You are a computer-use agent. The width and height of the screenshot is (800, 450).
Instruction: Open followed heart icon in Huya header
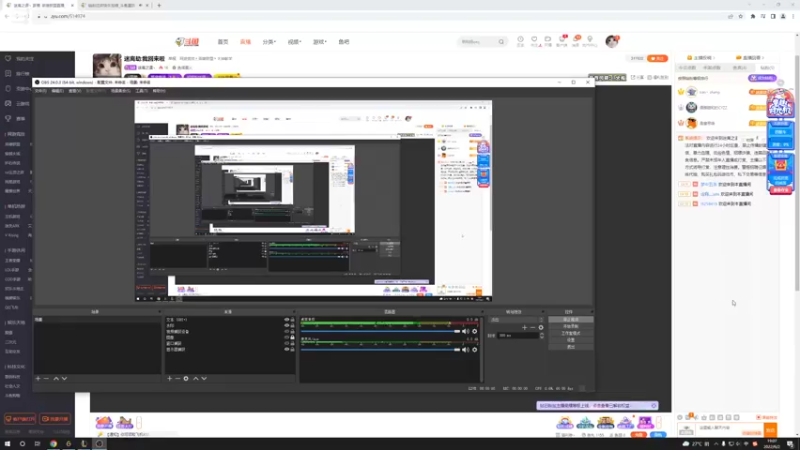click(534, 39)
